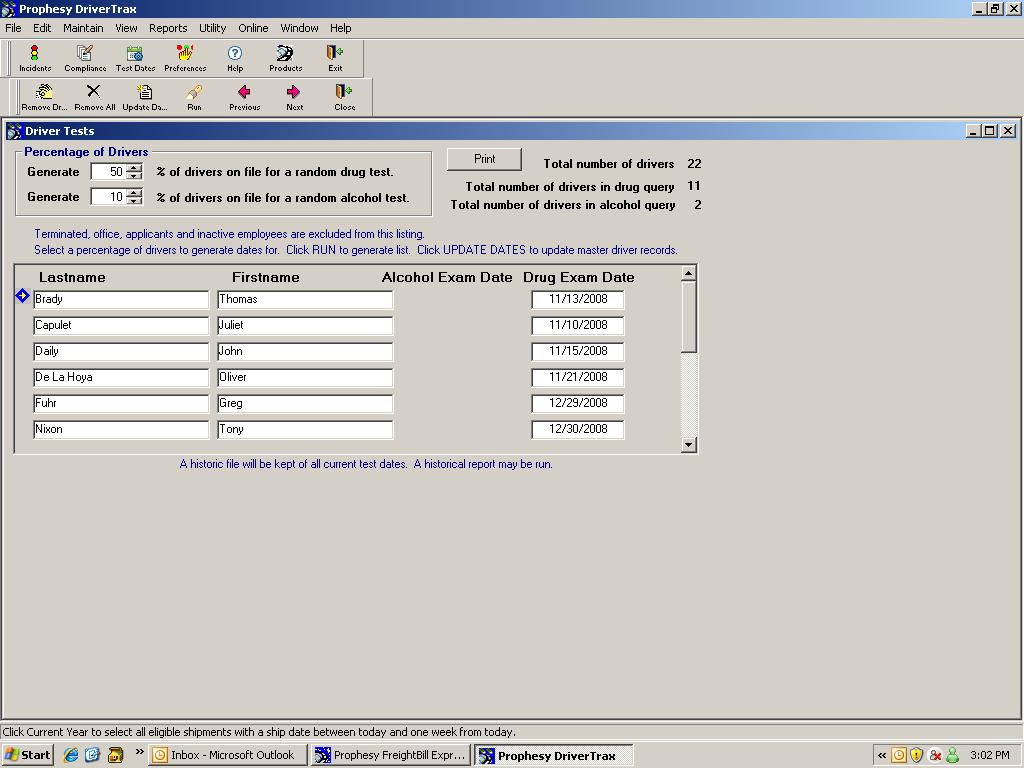Open the Products toolbar icon
This screenshot has width=1024, height=768.
[x=285, y=58]
